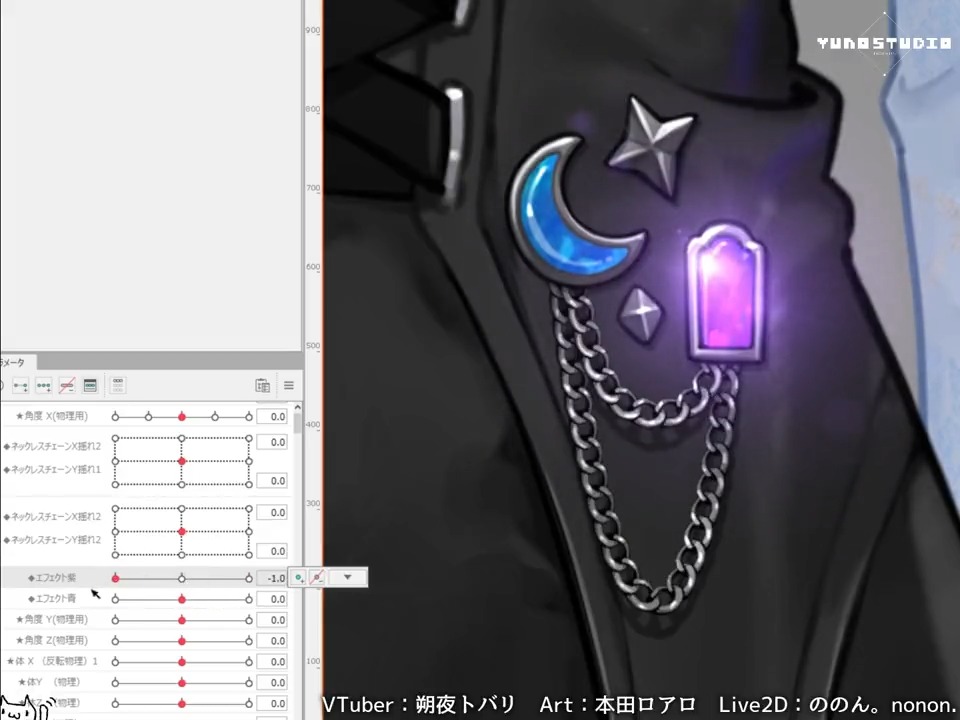The image size is (960, 720).
Task: Select the エフェクト青 parameter label
Action: pos(52,598)
